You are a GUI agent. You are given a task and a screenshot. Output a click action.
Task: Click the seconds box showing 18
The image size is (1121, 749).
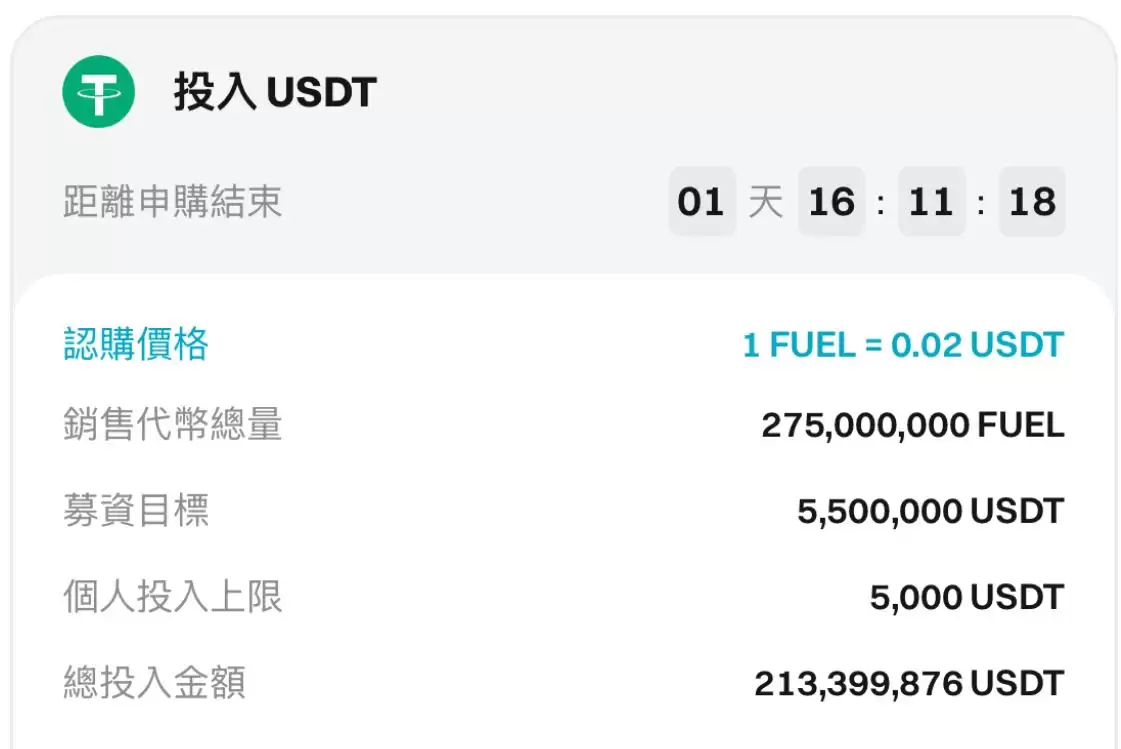coord(1032,202)
